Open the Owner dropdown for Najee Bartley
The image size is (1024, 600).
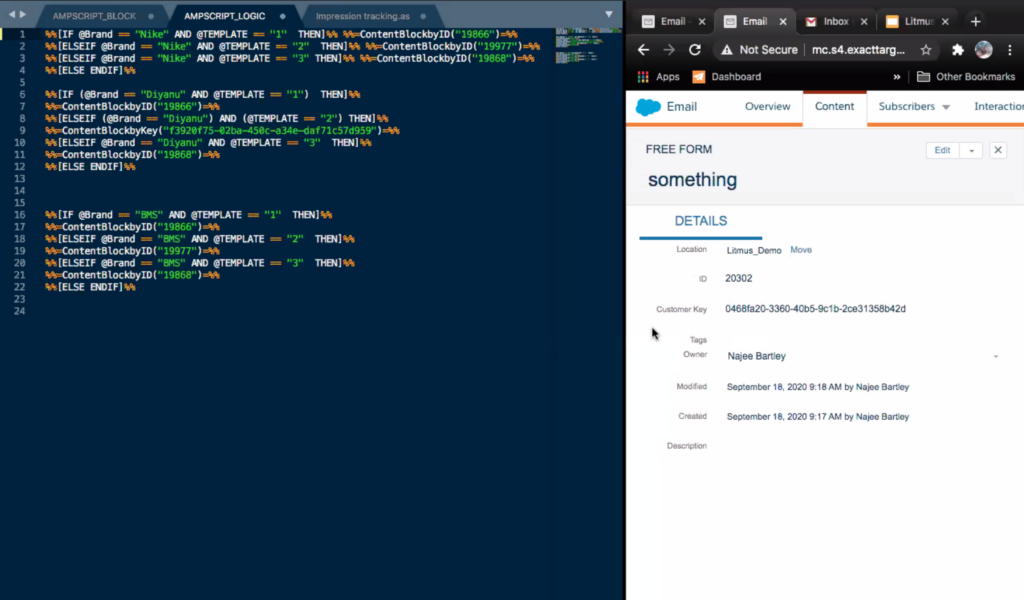coord(995,356)
